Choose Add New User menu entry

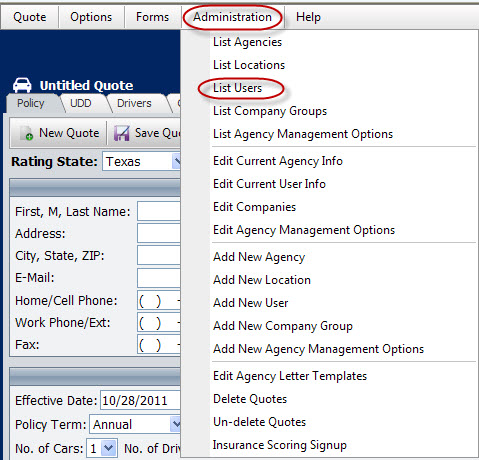[251, 303]
